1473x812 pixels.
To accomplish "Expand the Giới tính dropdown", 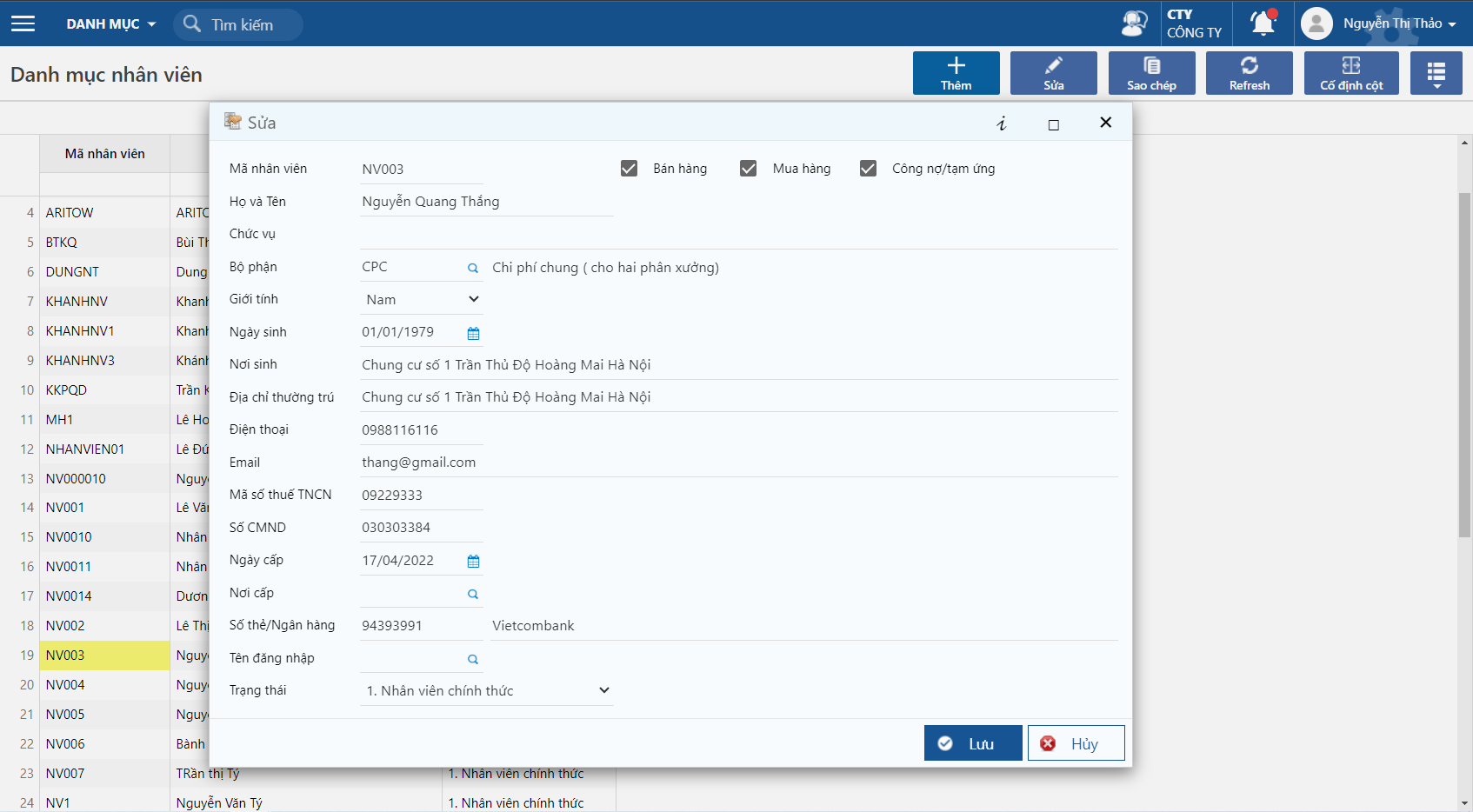I will (422, 300).
